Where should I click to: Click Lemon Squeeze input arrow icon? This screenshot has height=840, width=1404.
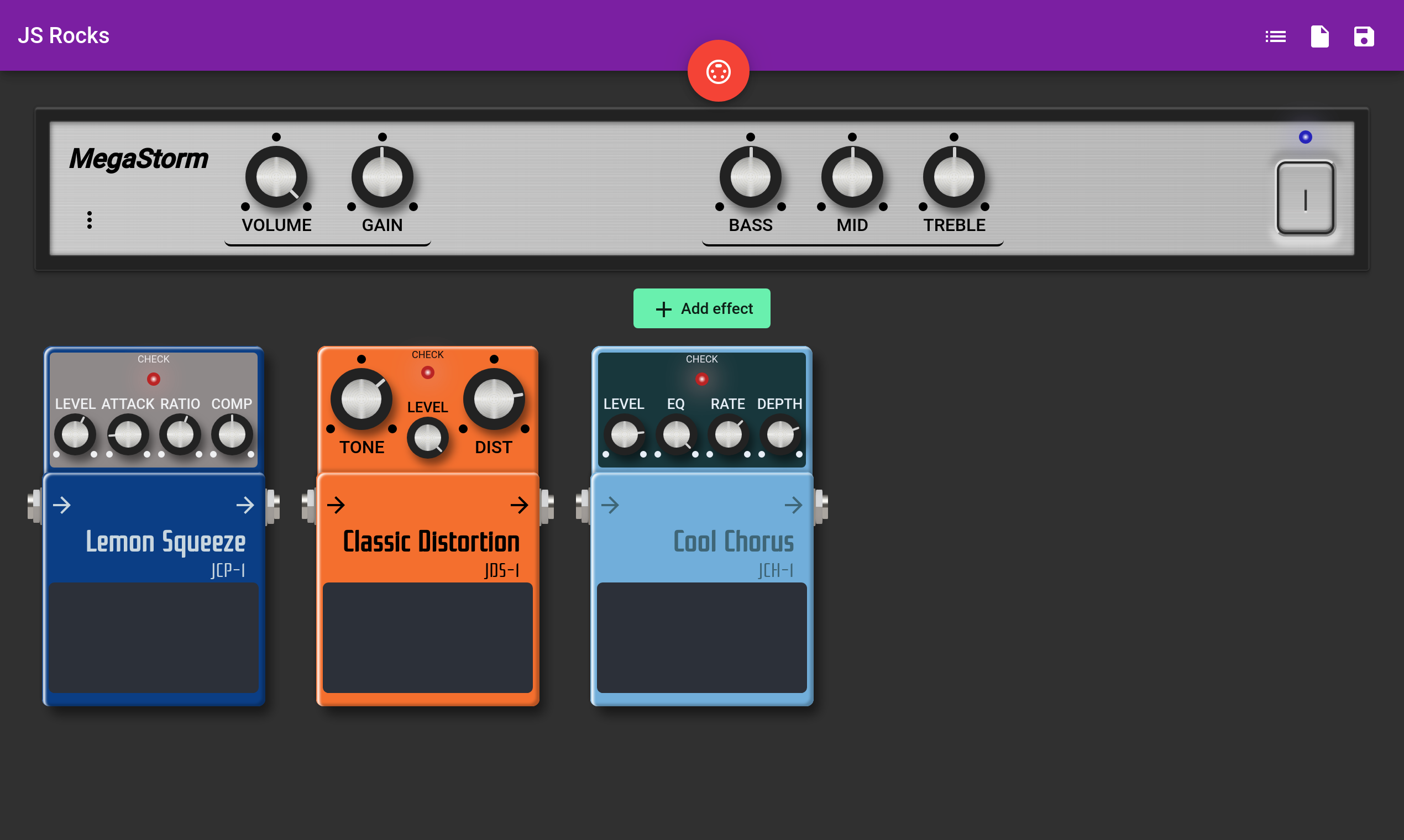[62, 505]
